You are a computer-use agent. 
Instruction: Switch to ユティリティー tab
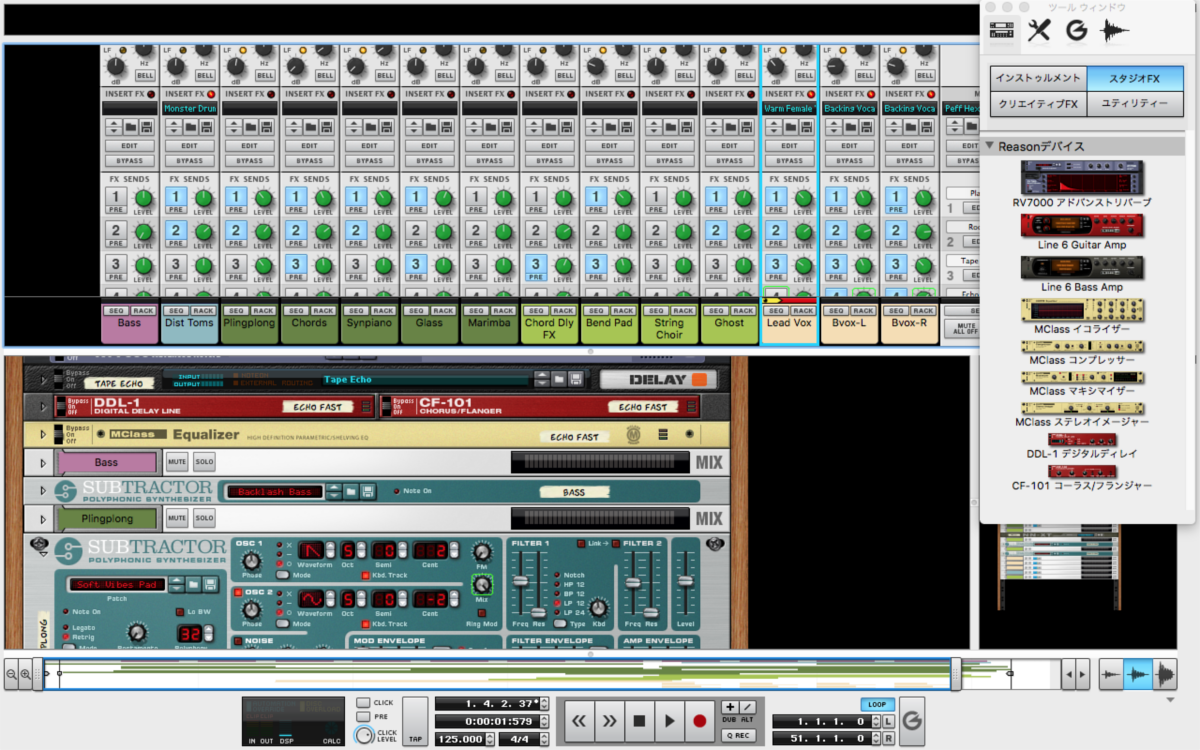click(1134, 103)
